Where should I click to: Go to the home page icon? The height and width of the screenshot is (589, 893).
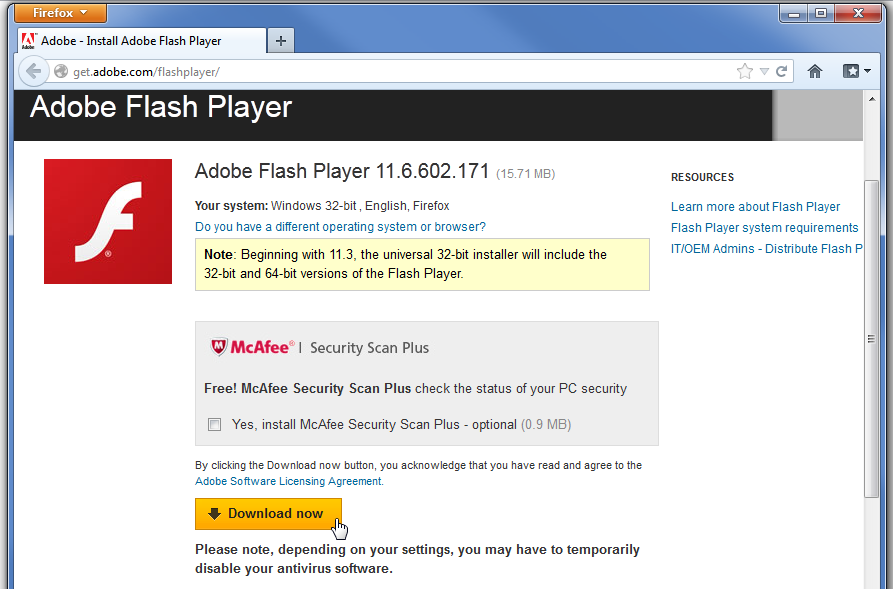(x=815, y=71)
